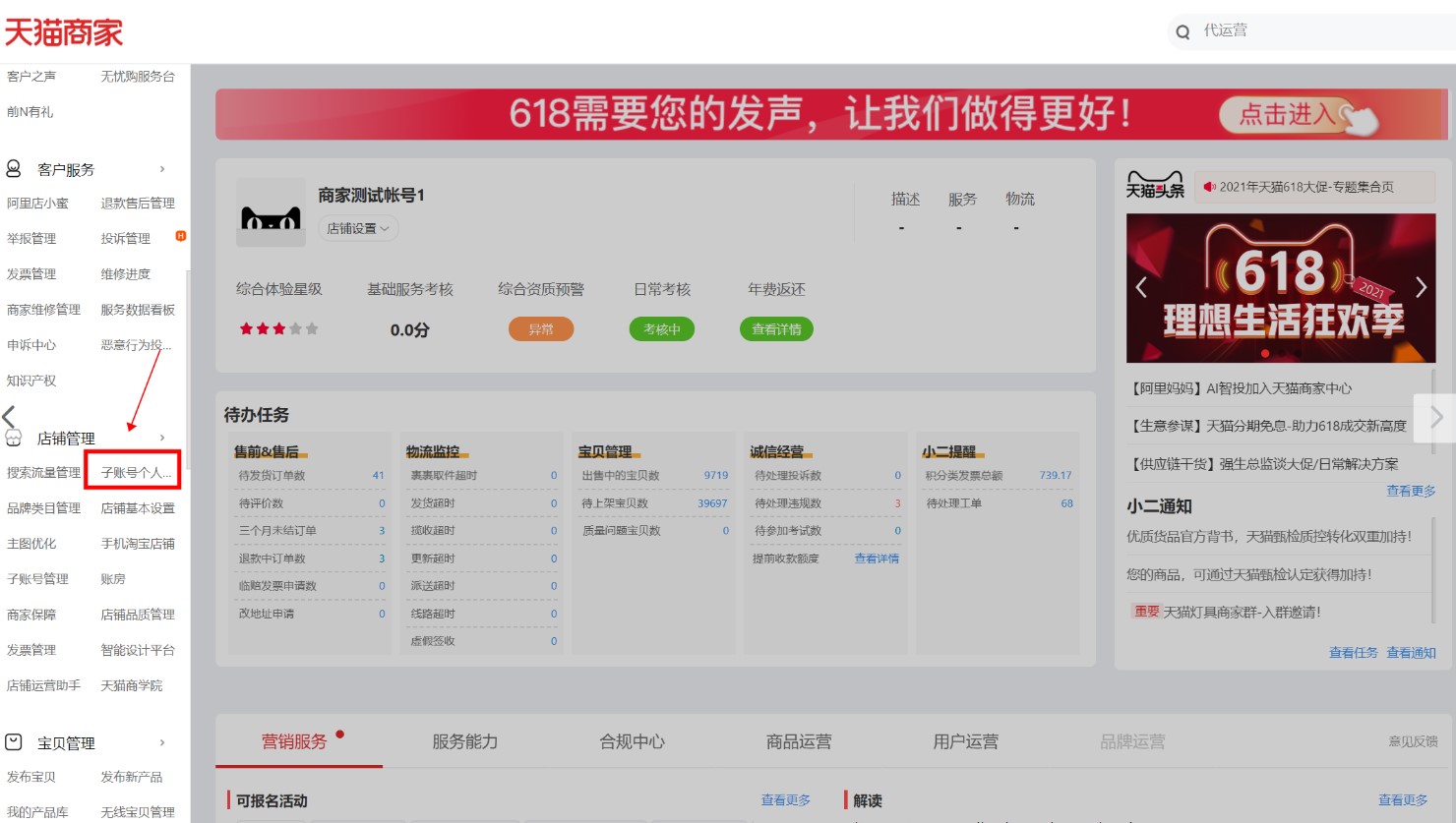This screenshot has width=1456, height=823.
Task: Open news 【阿里妈妈】AI智投加入天猫商家中心
Action: pyautogui.click(x=1241, y=388)
